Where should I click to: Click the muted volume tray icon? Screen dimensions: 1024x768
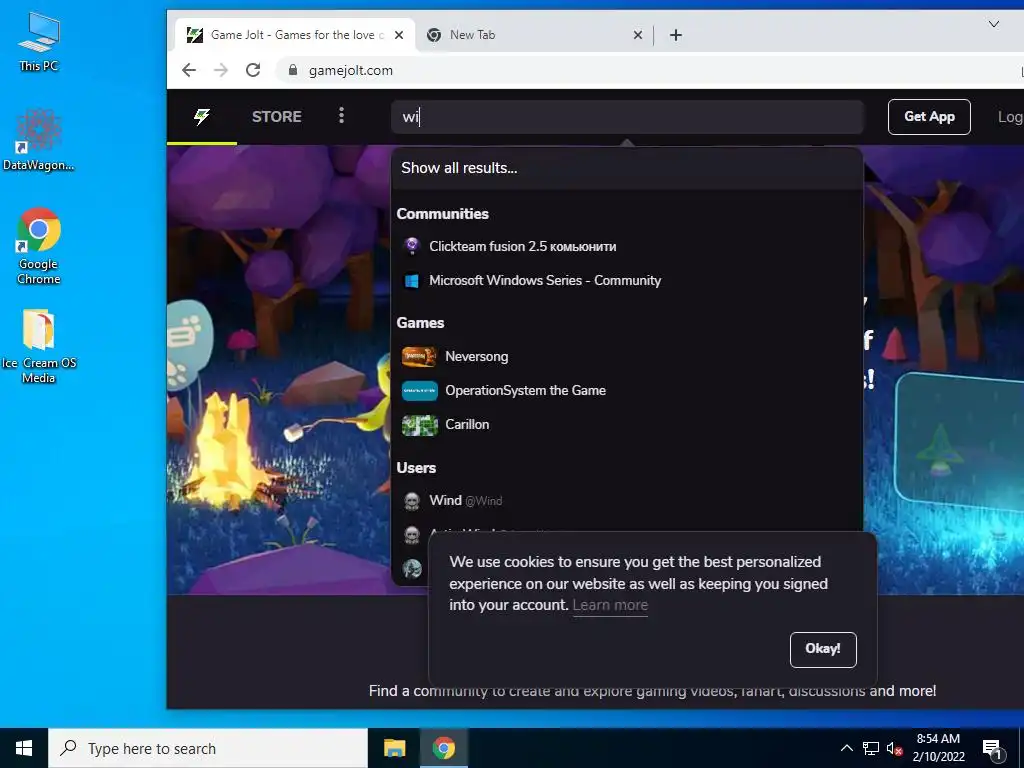(x=894, y=748)
